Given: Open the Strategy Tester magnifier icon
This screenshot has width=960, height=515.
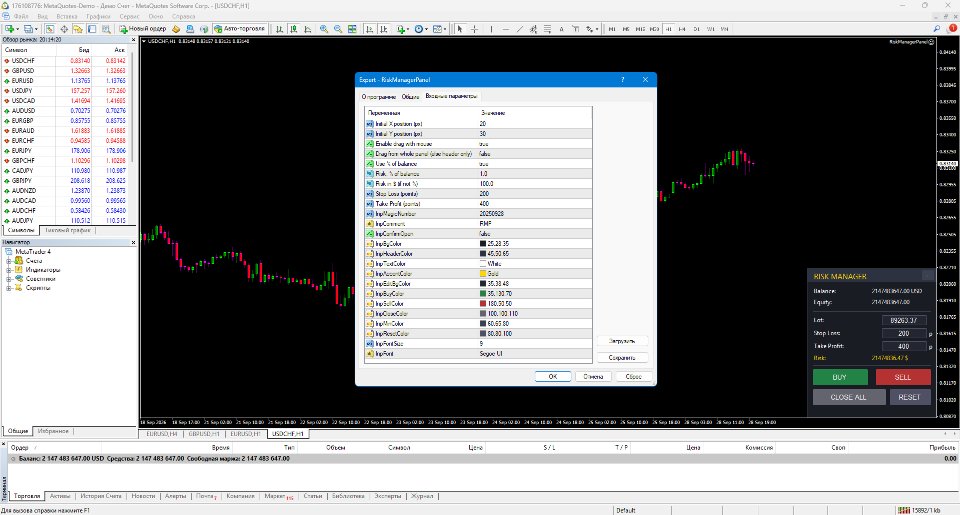Looking at the screenshot, I should (x=106, y=29).
